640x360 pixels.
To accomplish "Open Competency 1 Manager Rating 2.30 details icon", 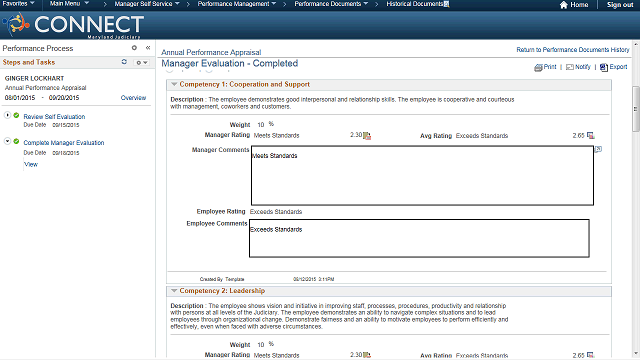I will (367, 136).
